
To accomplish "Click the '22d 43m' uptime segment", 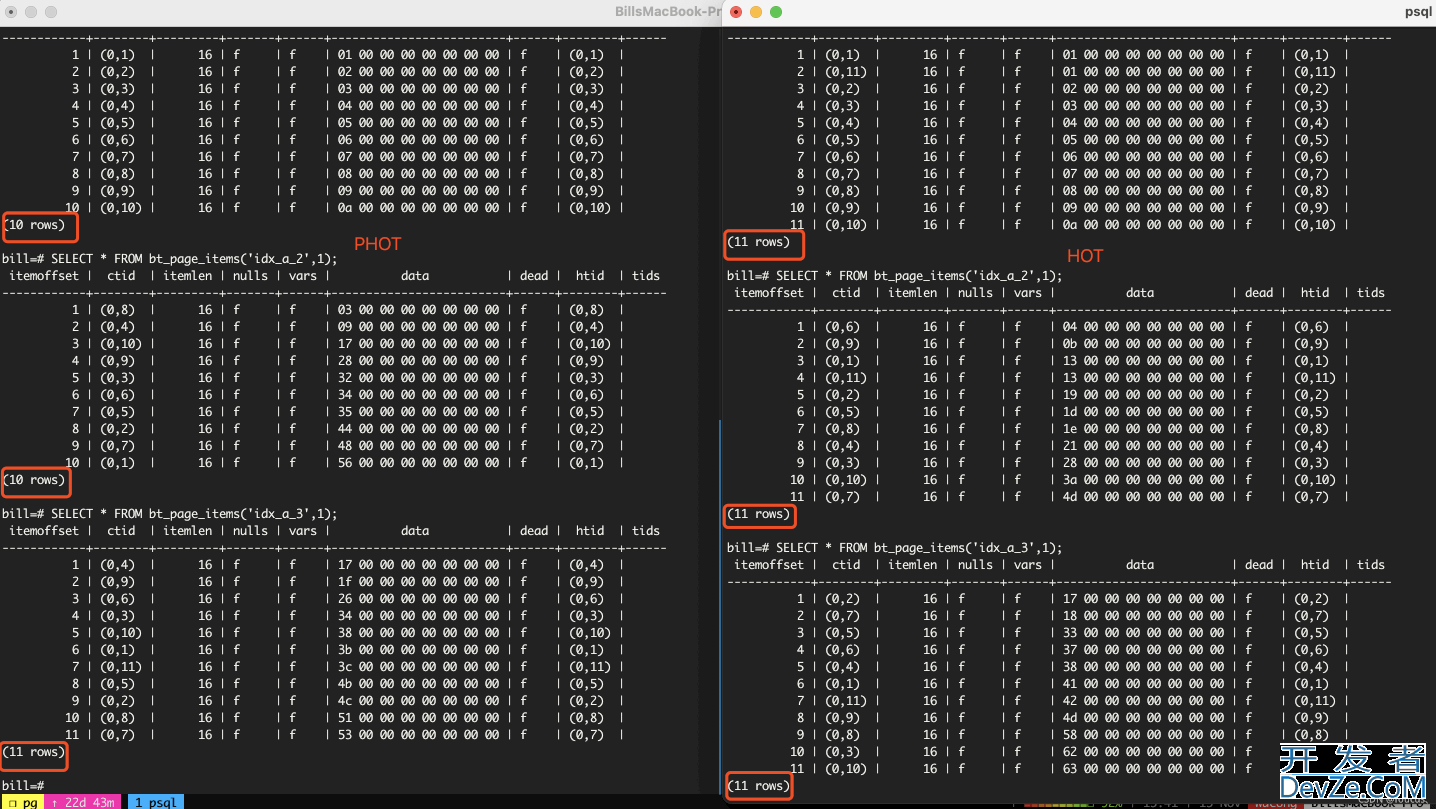I will tap(85, 802).
